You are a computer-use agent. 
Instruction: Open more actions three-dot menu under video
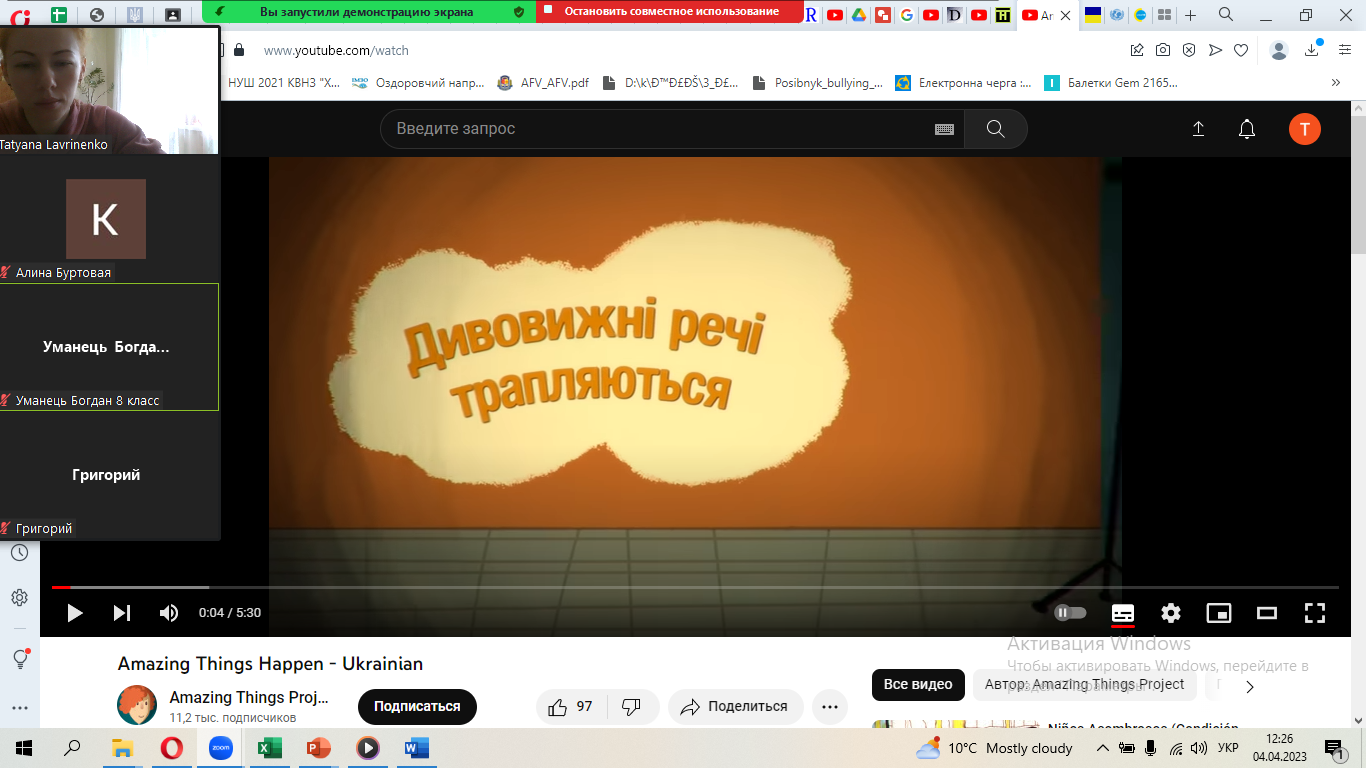(x=829, y=707)
